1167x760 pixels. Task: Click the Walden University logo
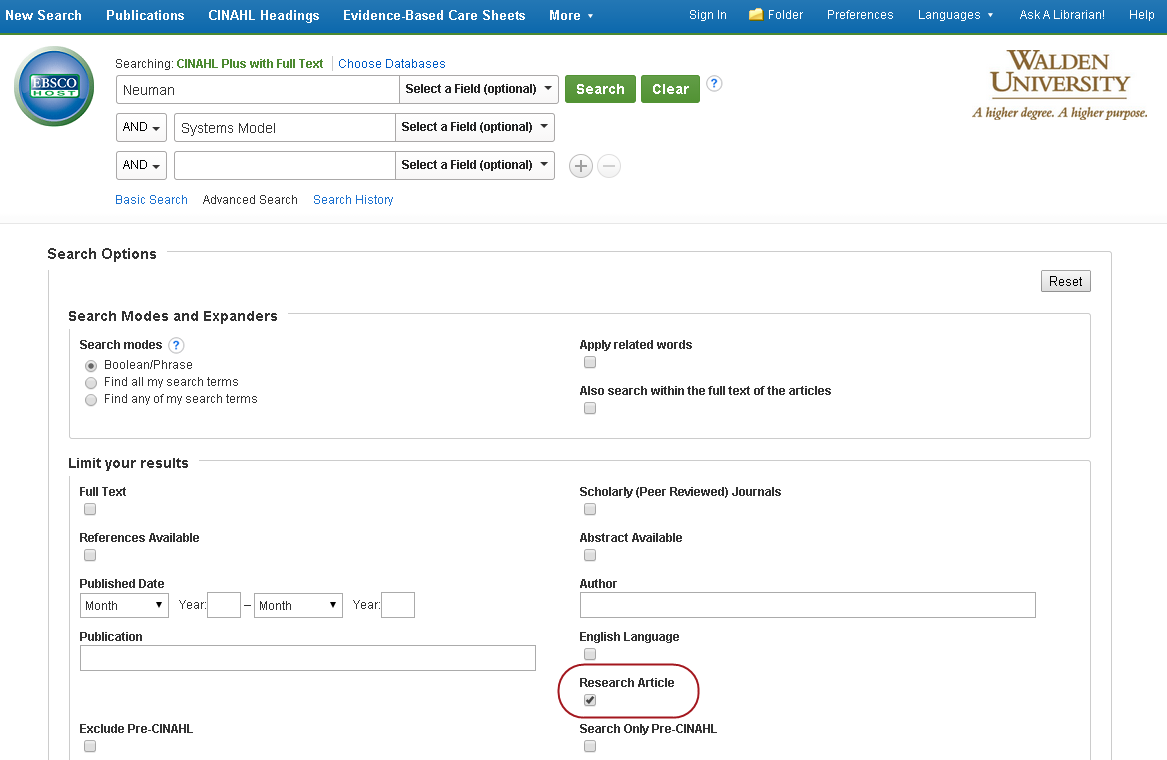tap(1060, 84)
